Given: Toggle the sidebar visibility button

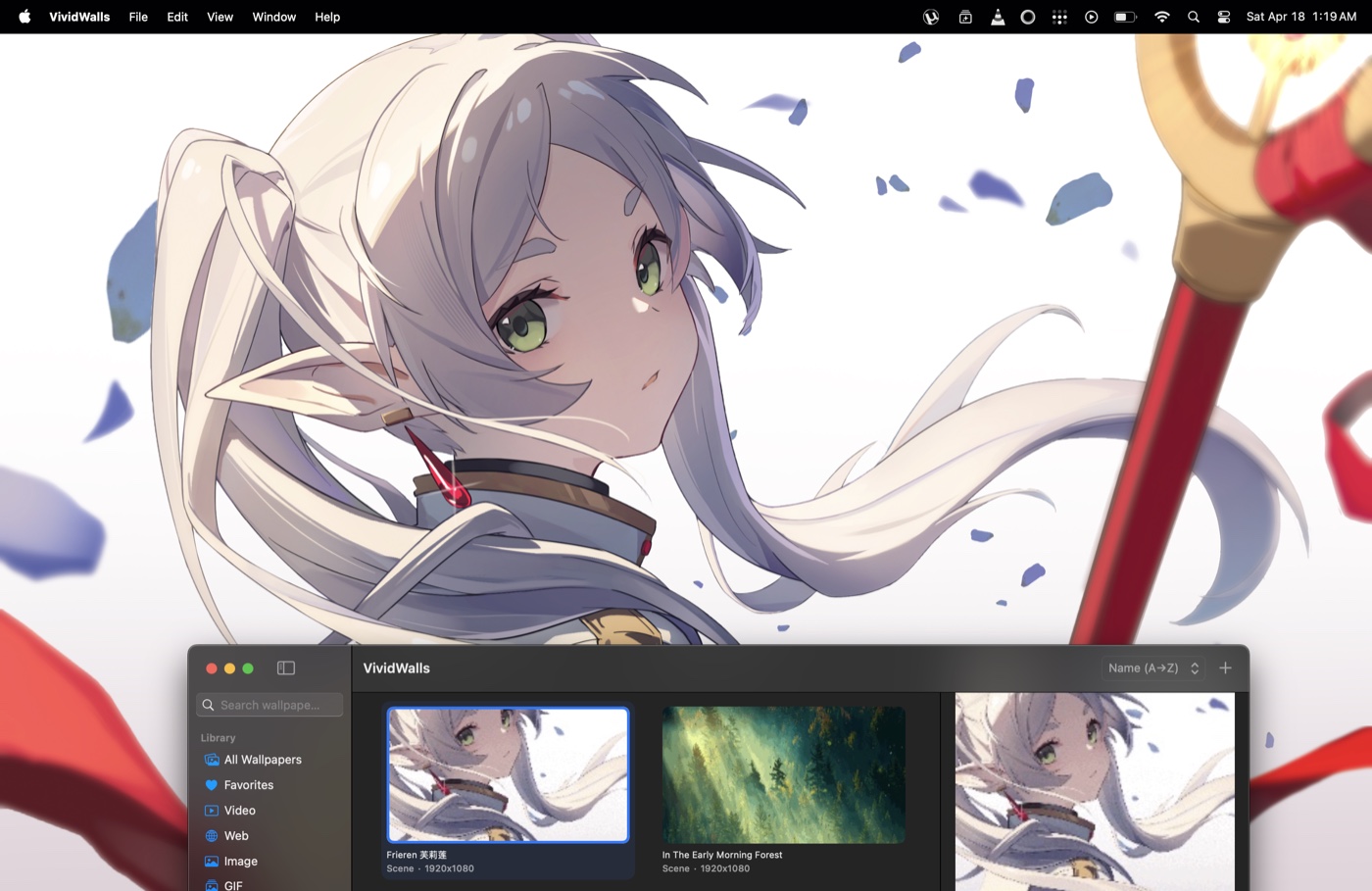Looking at the screenshot, I should coord(286,668).
